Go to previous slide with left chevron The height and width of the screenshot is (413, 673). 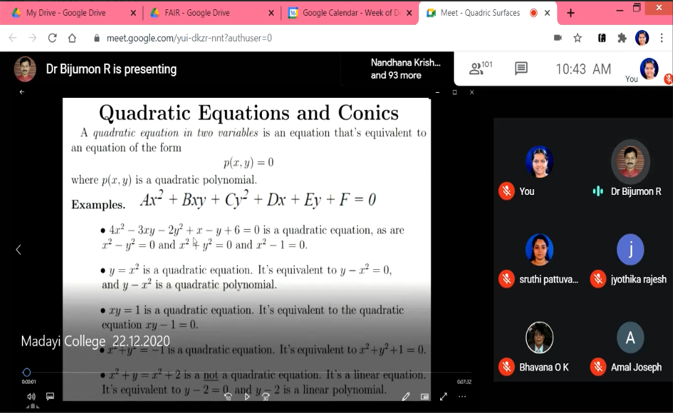click(18, 249)
